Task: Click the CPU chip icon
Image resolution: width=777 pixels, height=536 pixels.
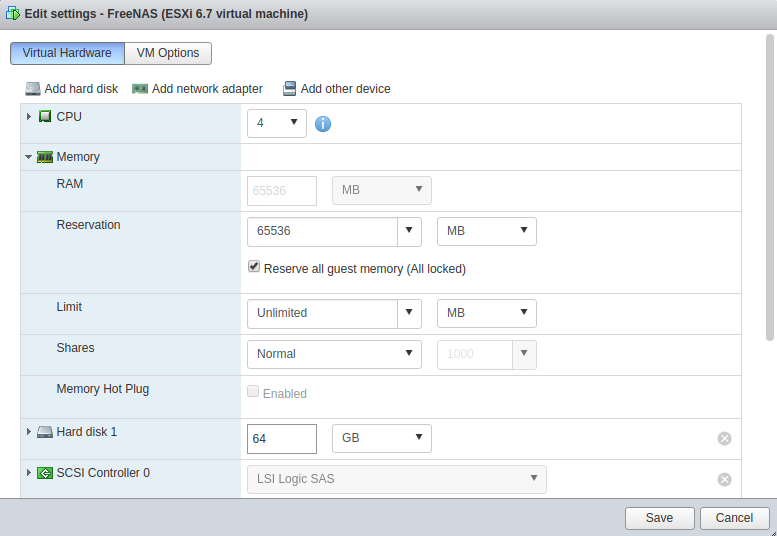Action: click(x=45, y=116)
